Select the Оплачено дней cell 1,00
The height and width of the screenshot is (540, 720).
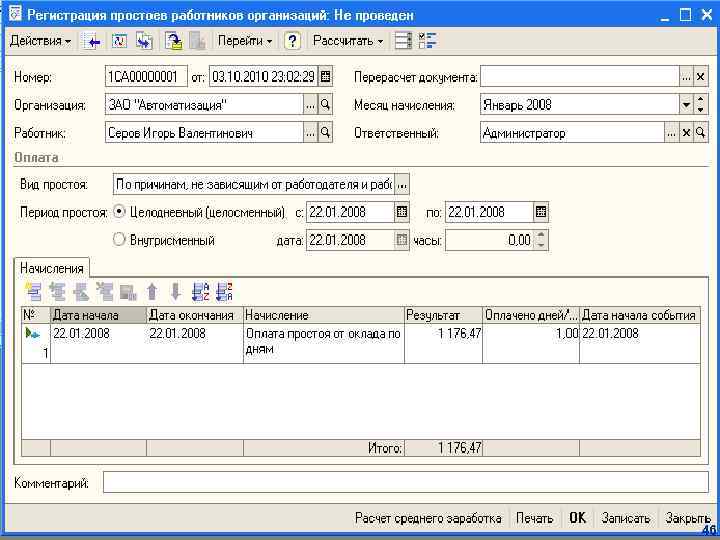pos(531,343)
